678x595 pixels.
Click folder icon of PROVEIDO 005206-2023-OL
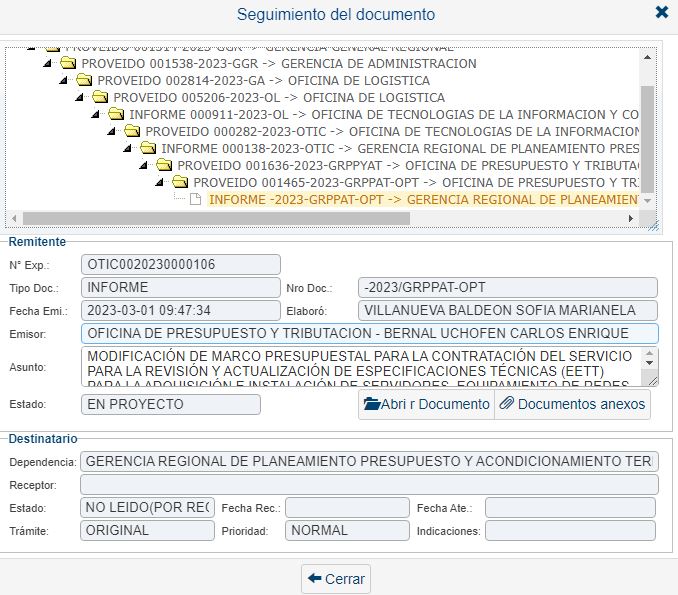click(100, 97)
